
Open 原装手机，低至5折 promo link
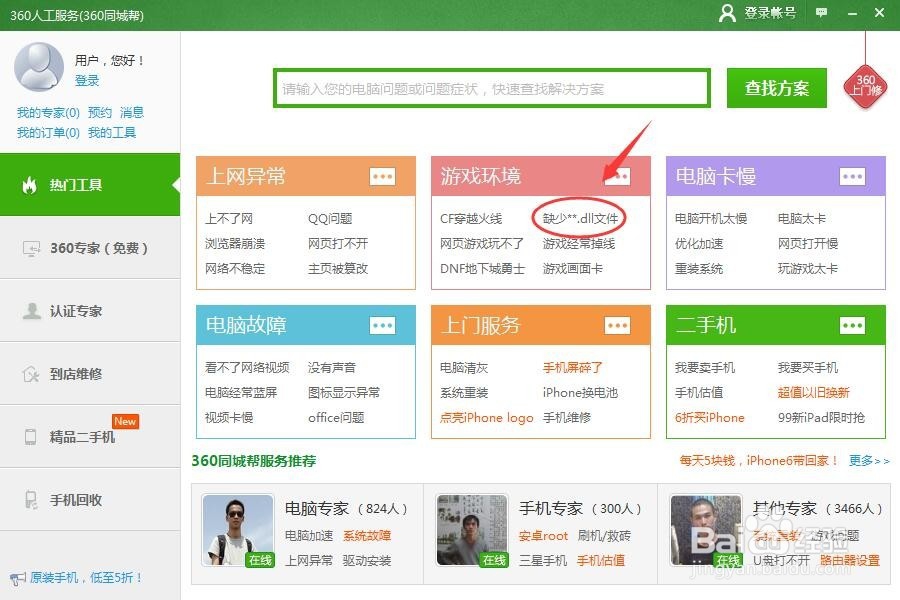tap(86, 578)
